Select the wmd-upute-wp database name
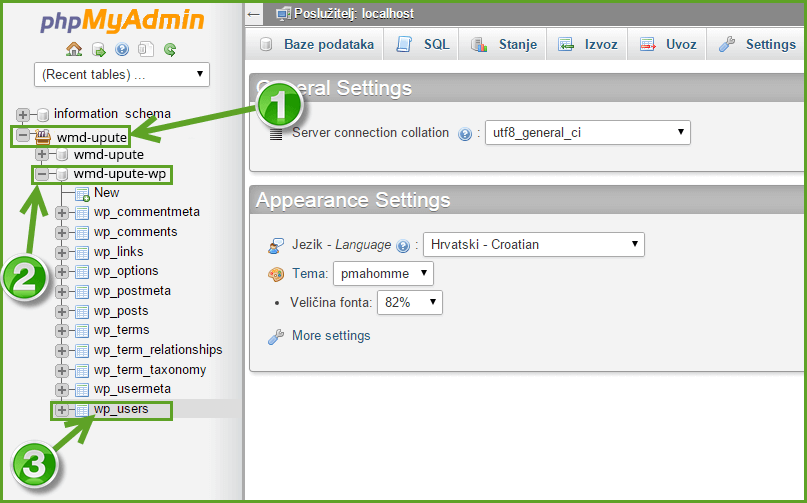807x503 pixels. point(119,174)
